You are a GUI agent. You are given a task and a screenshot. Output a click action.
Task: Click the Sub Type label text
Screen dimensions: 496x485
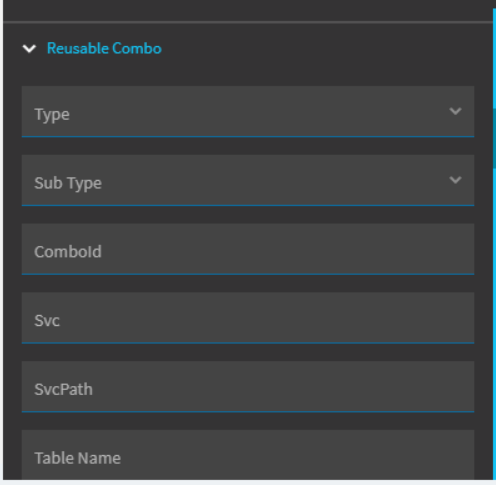coord(68,183)
